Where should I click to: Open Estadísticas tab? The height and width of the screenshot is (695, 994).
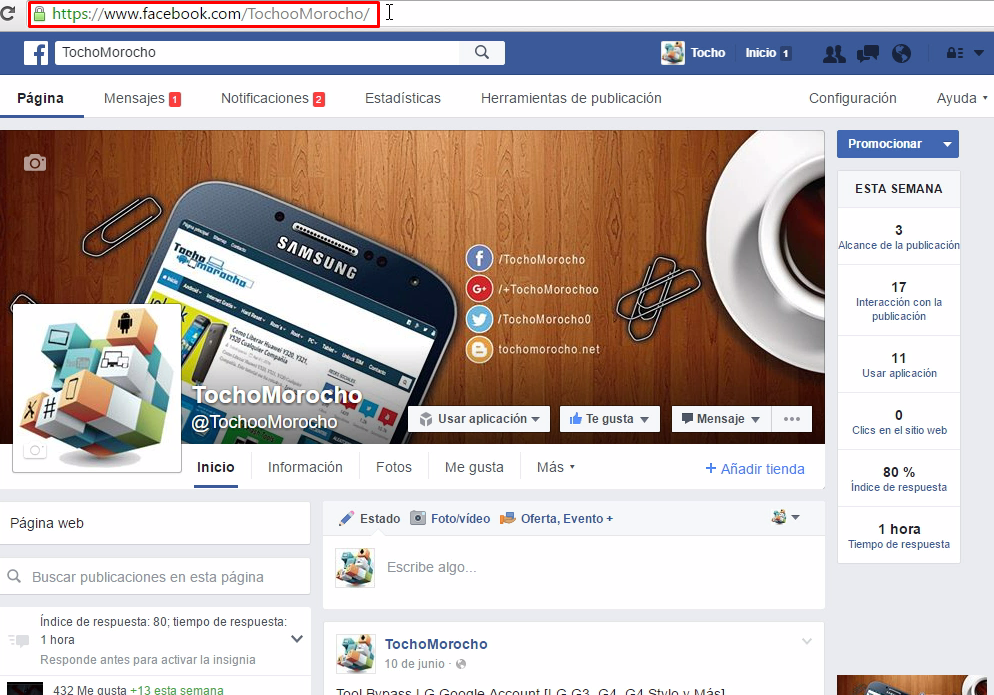pos(403,98)
